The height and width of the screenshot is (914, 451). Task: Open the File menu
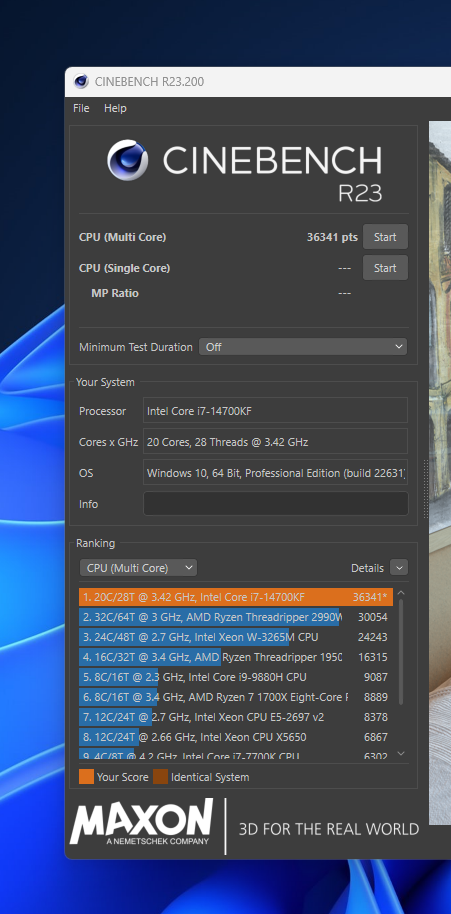coord(81,108)
